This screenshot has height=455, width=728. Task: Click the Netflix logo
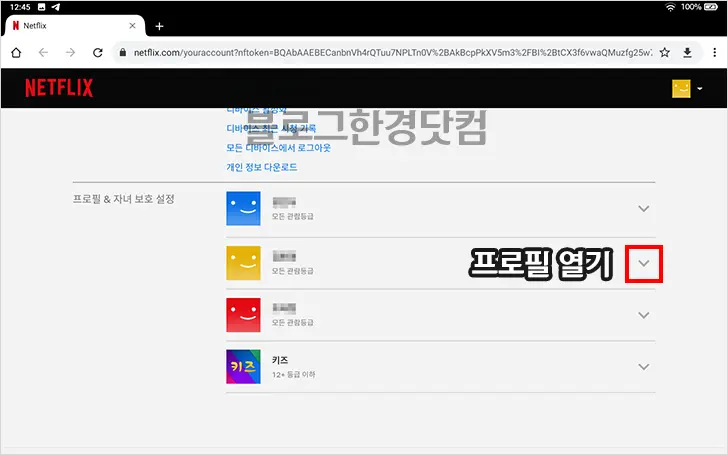click(59, 88)
